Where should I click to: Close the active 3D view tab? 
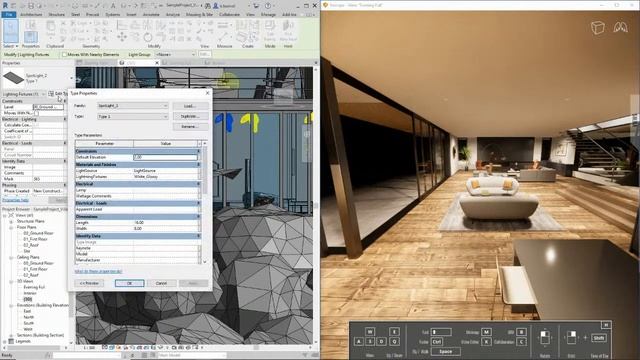(x=157, y=63)
